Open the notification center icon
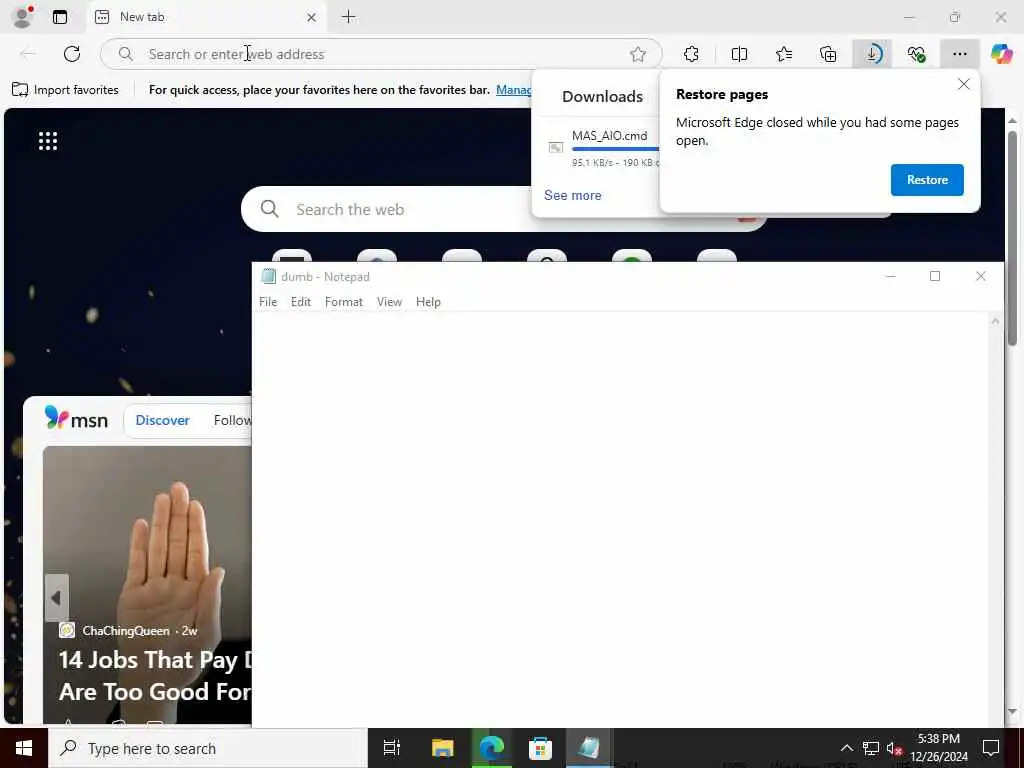Screen dimensions: 1024x768 [x=991, y=748]
